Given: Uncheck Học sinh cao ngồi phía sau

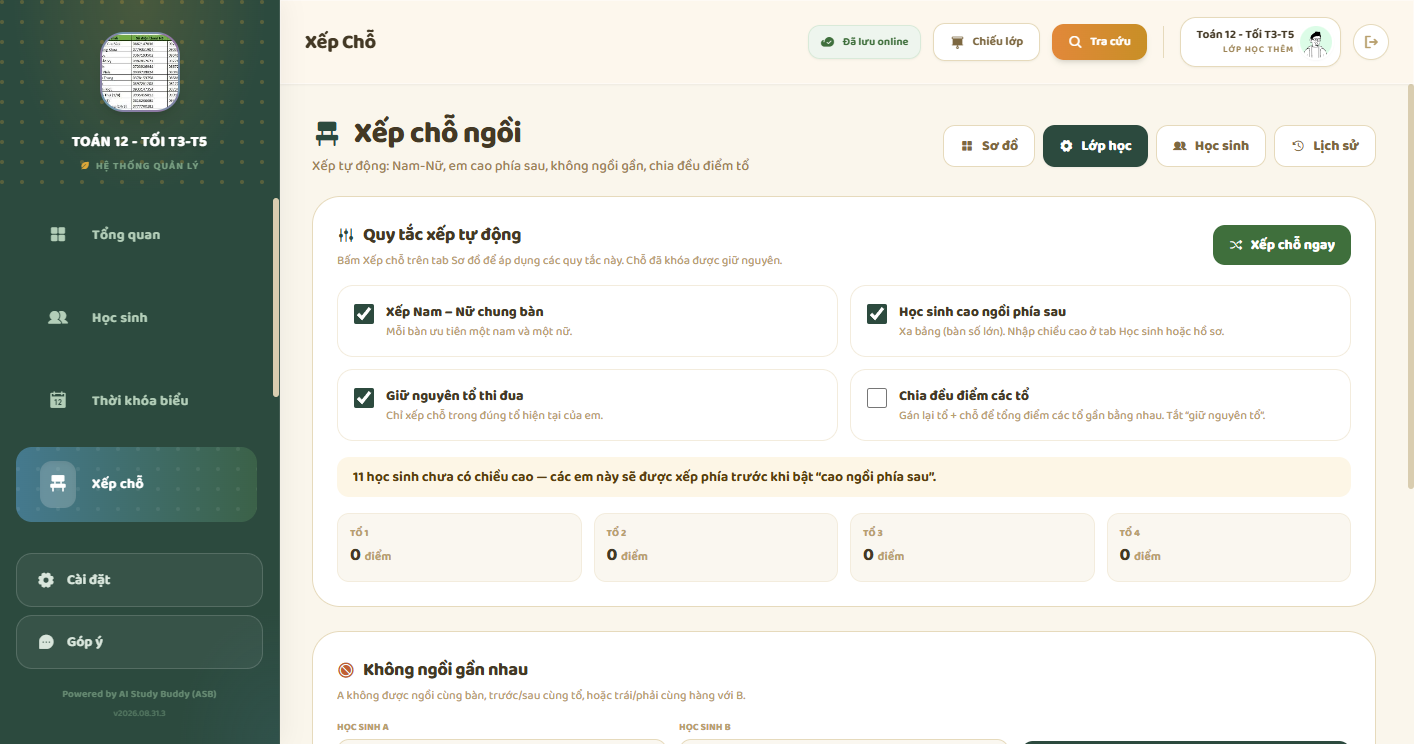Looking at the screenshot, I should pos(877,314).
